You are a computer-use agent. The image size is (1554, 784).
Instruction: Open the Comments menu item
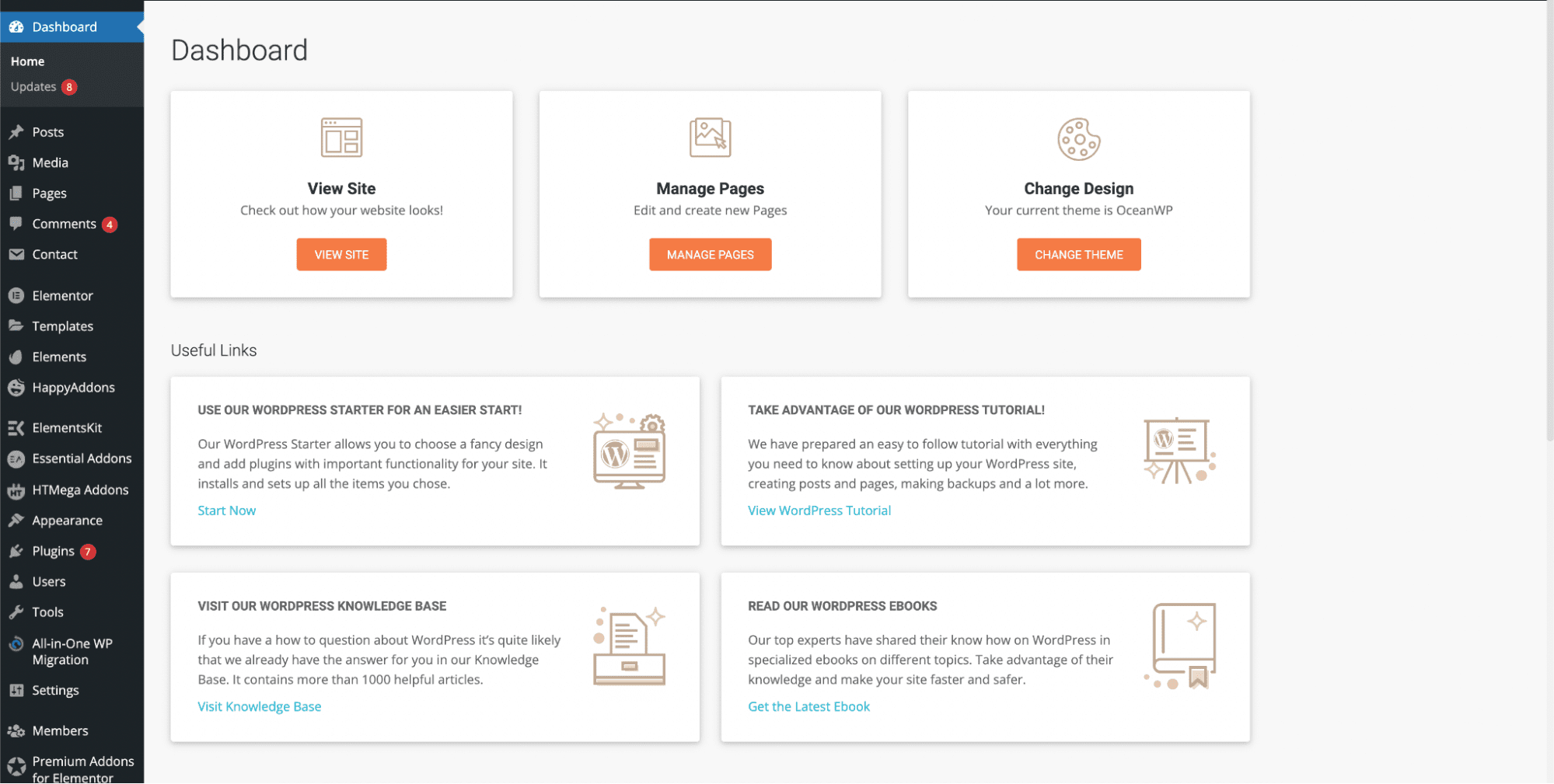[64, 224]
